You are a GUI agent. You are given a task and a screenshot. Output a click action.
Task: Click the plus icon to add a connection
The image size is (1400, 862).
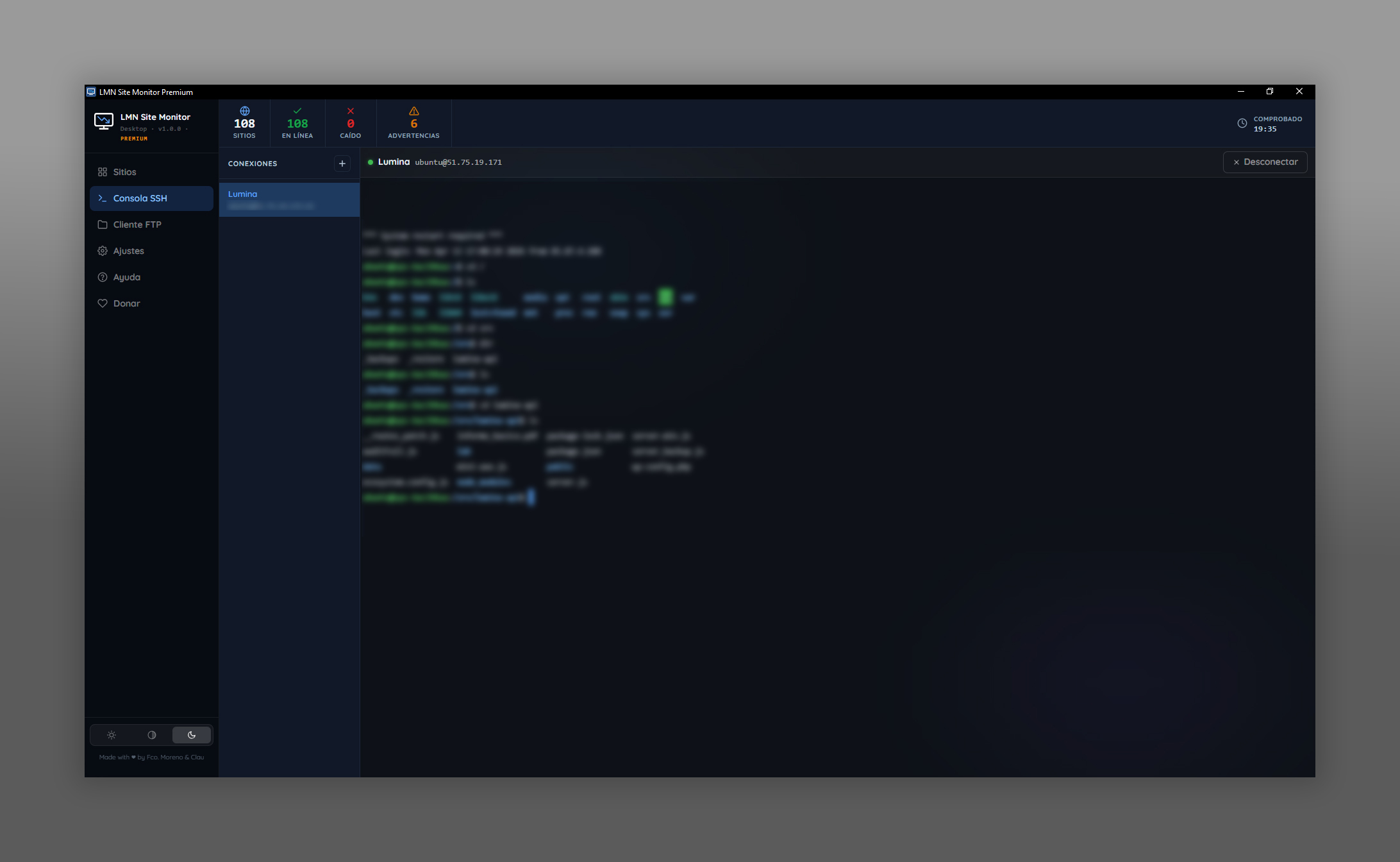coord(342,164)
